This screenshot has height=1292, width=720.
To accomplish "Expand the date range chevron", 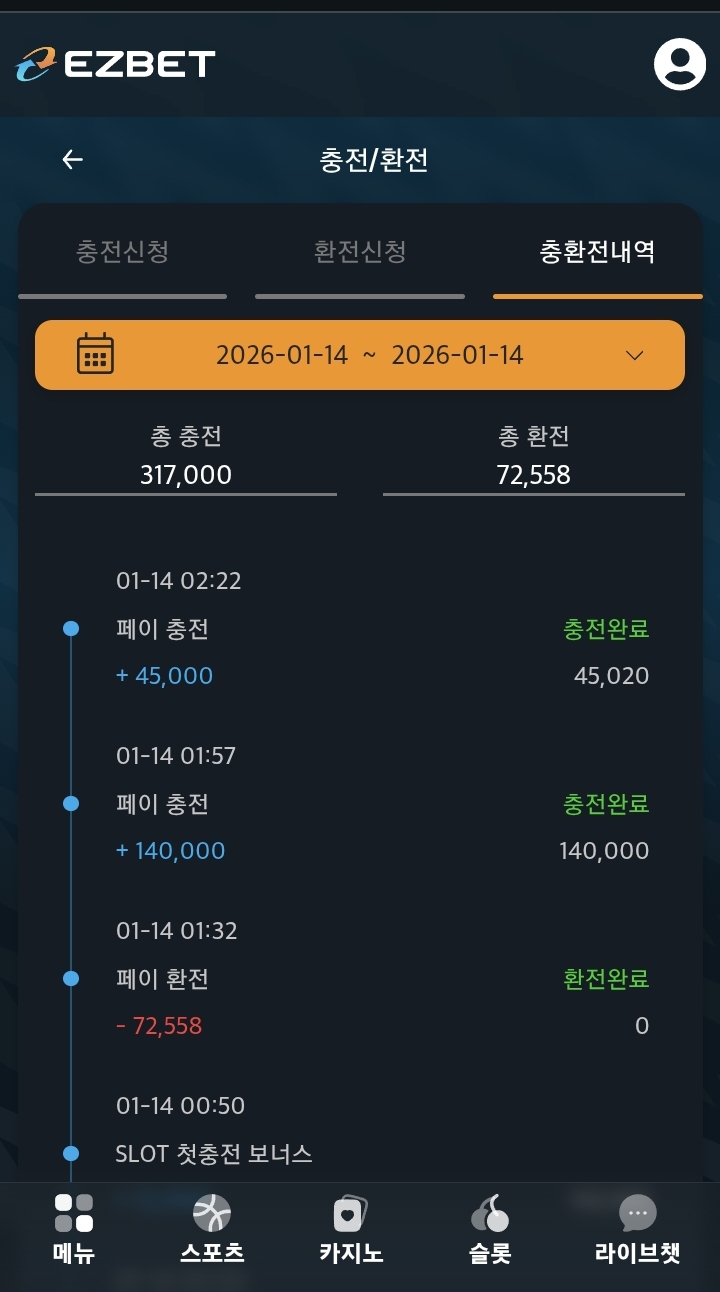I will pyautogui.click(x=634, y=355).
